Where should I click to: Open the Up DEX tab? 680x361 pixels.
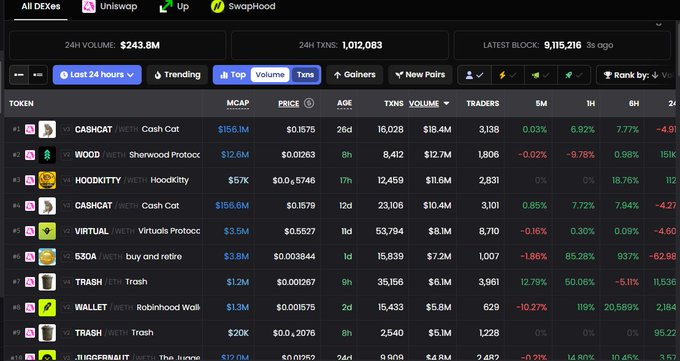(174, 7)
